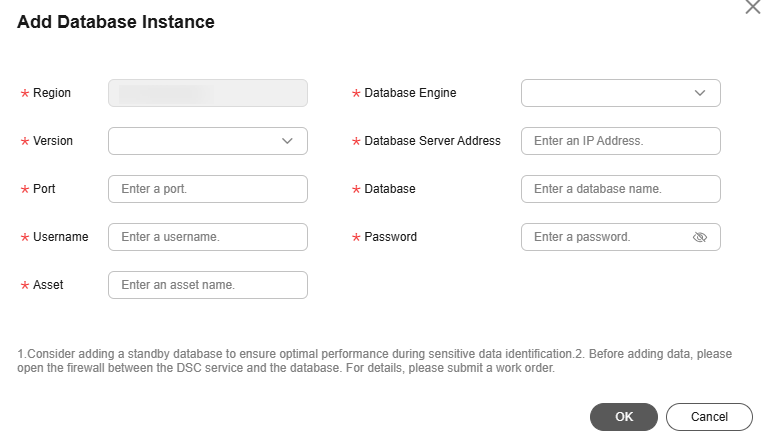This screenshot has width=767, height=437.
Task: Click into the Username text field
Action: (x=207, y=237)
